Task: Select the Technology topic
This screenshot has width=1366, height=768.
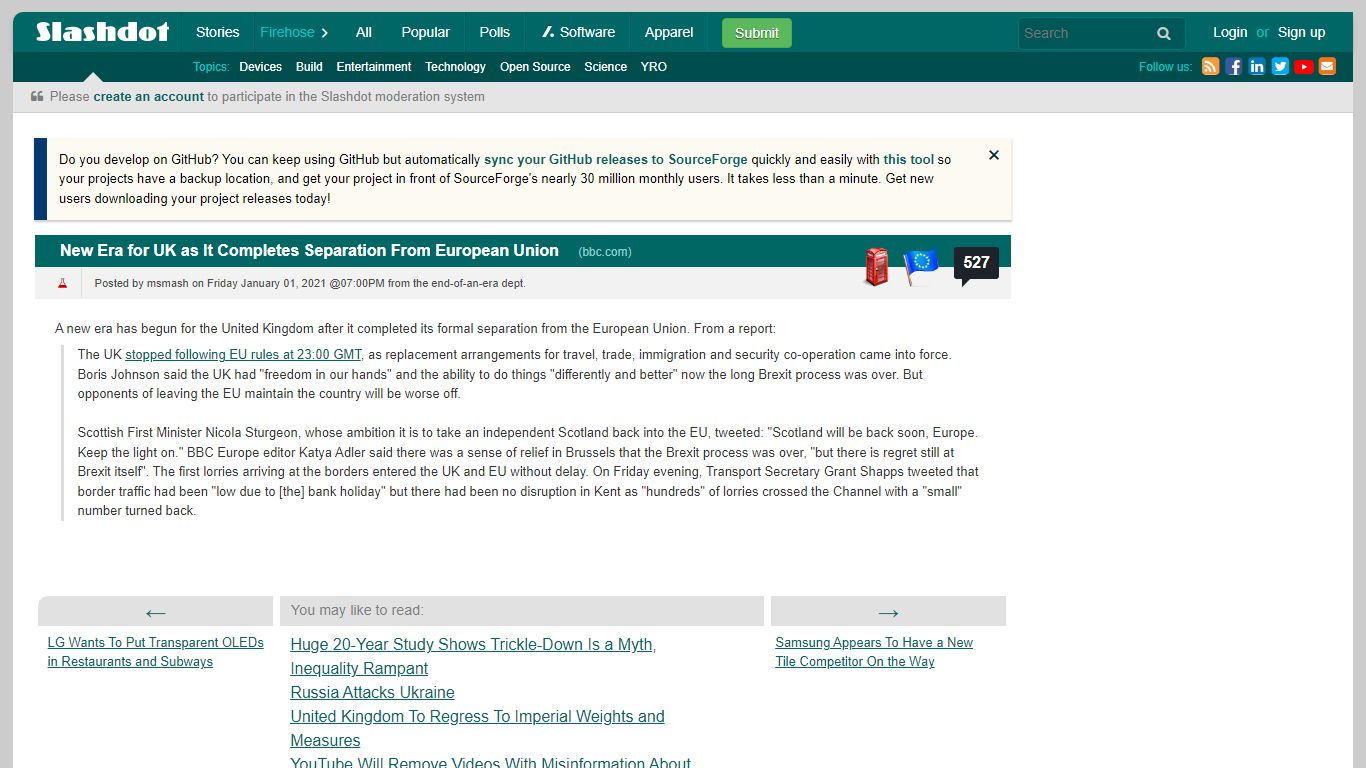Action: 455,67
